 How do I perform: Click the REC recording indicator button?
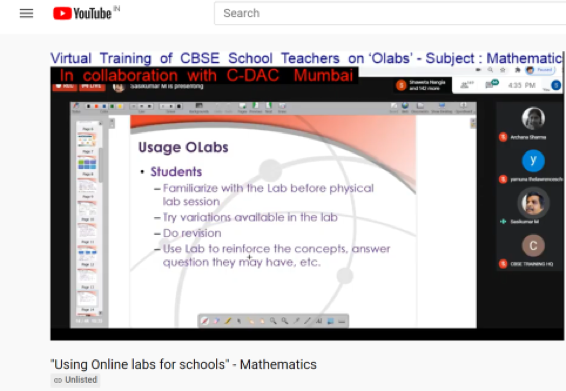pyautogui.click(x=65, y=86)
